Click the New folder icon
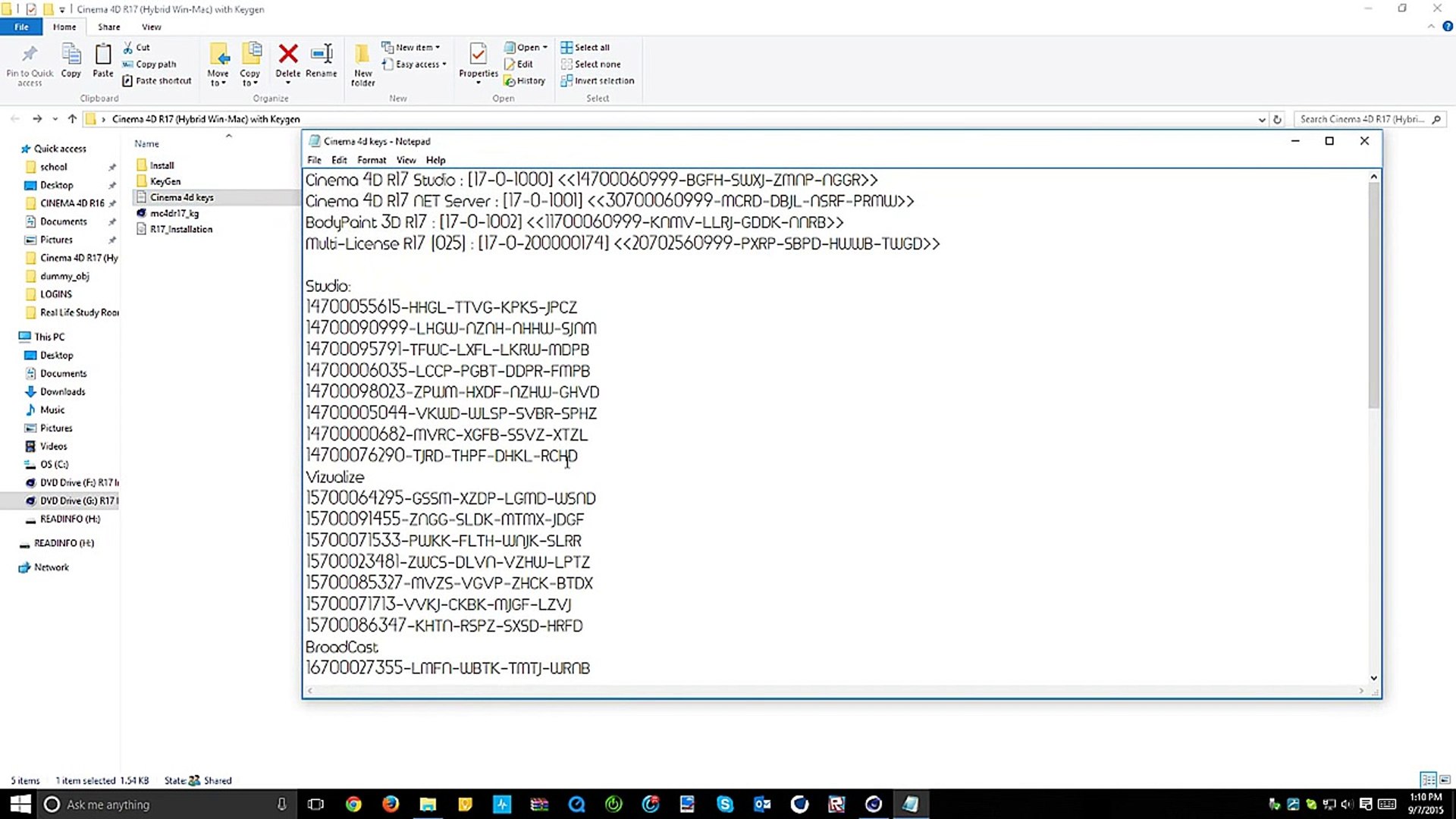This screenshot has width=1456, height=819. (362, 55)
